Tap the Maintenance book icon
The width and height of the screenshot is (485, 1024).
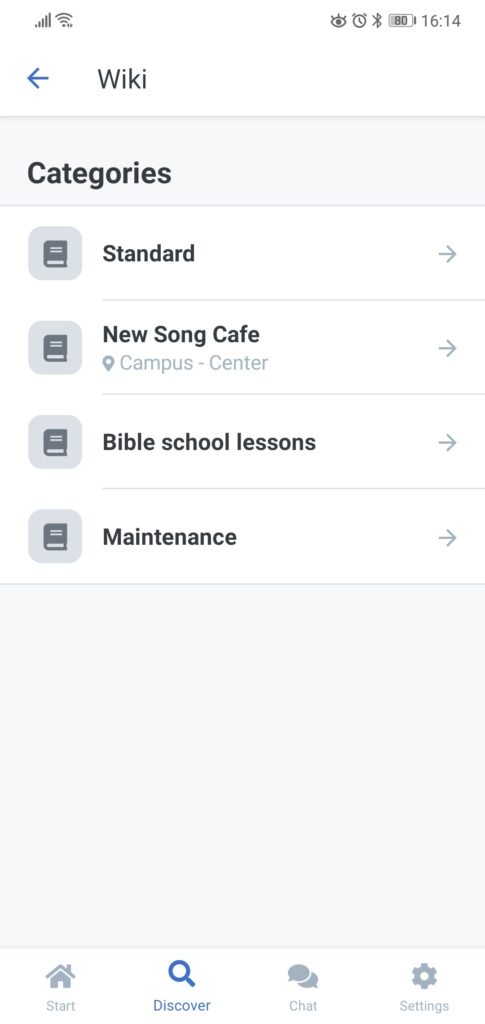(55, 537)
